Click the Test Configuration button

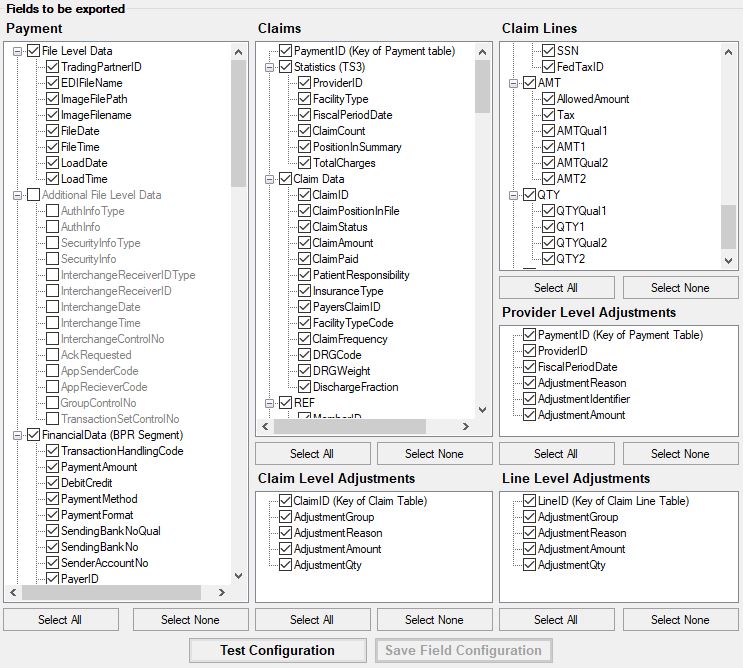(x=278, y=650)
